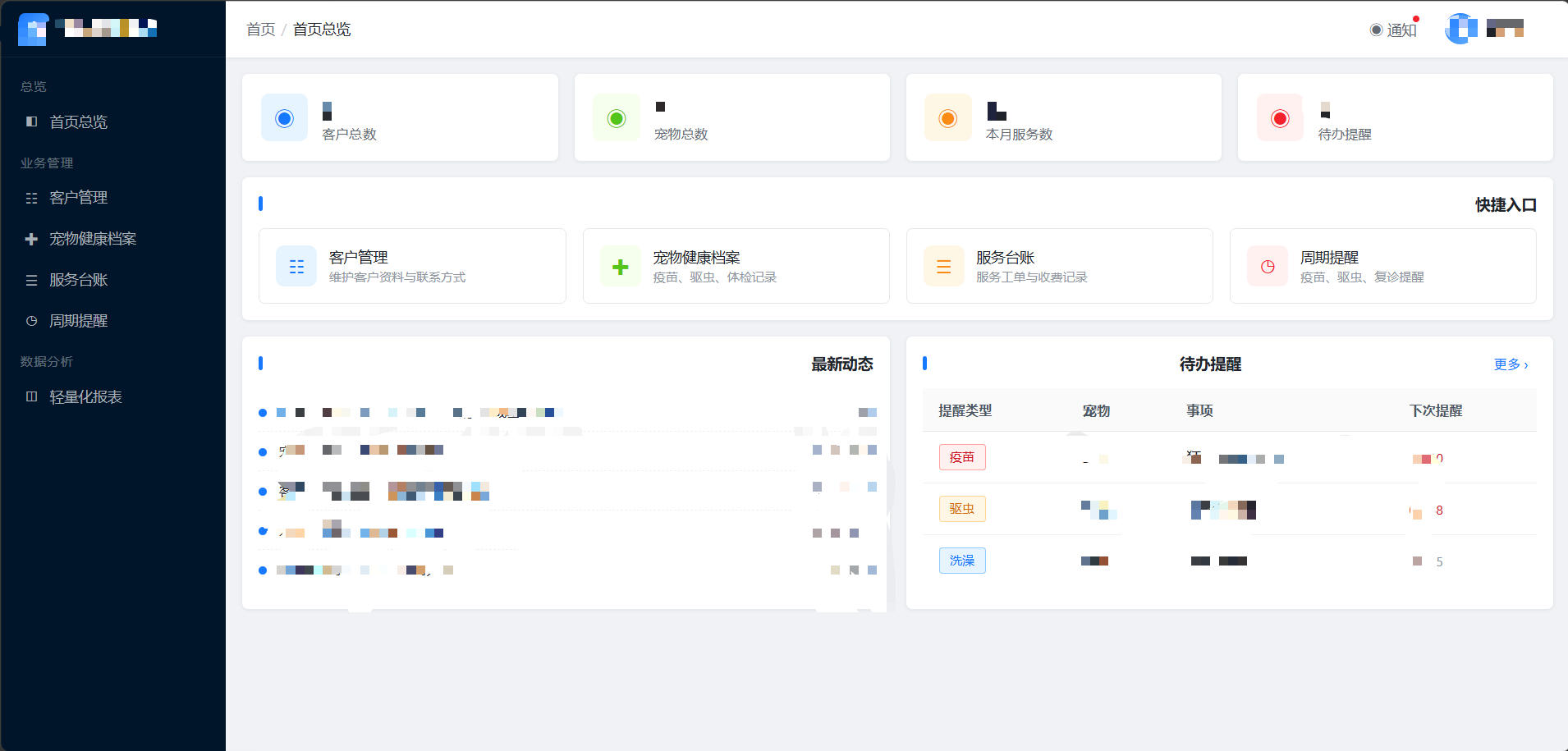Screen dimensions: 1568x751
Task: Click the 事项 column header
Action: pos(1199,410)
